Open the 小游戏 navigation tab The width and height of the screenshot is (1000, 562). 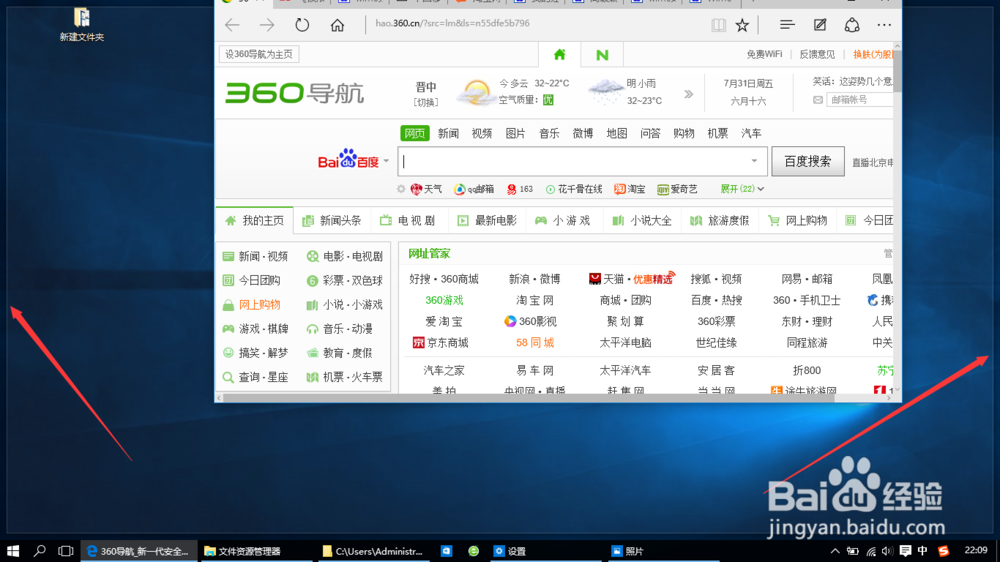point(563,221)
